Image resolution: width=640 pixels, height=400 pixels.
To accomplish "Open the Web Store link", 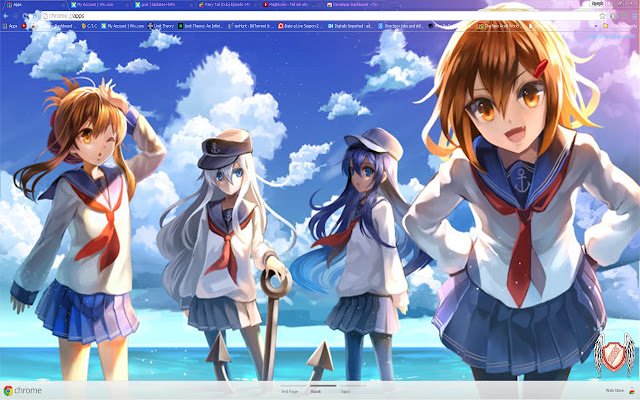I will (x=614, y=391).
